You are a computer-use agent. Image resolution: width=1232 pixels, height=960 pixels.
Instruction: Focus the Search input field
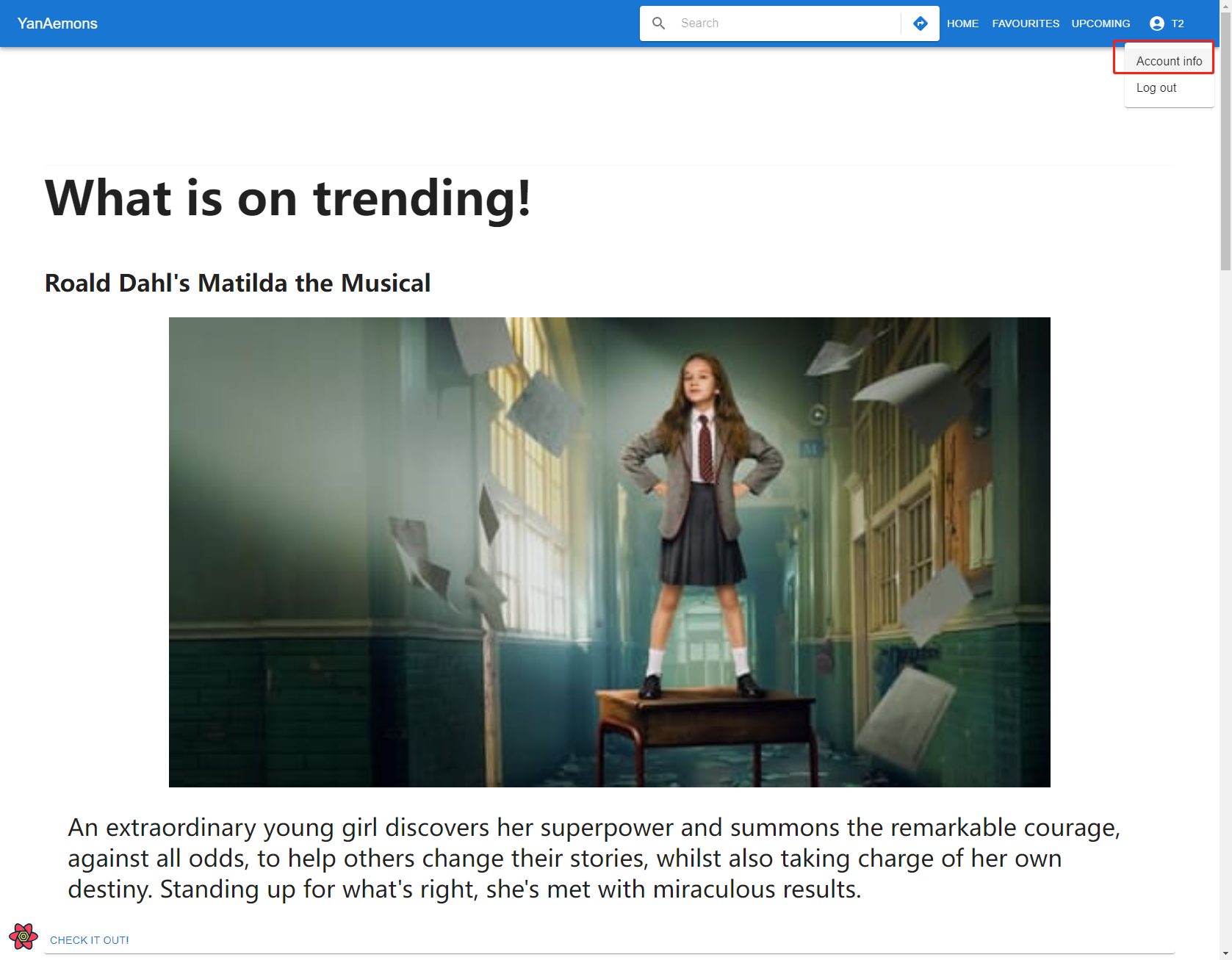click(x=786, y=24)
